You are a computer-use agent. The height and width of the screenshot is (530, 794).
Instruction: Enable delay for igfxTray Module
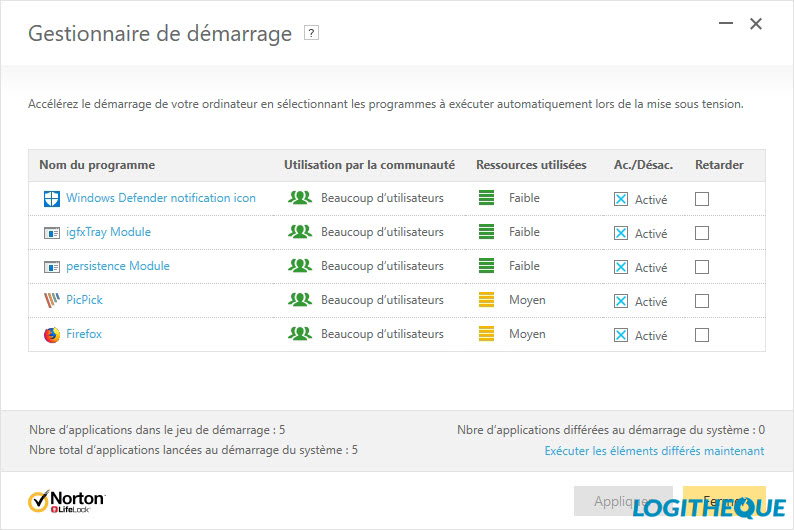point(702,233)
